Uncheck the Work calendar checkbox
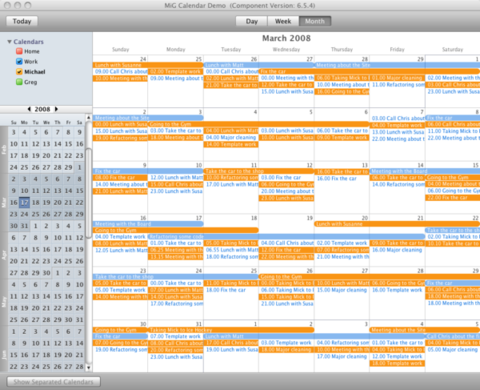 tap(19, 61)
